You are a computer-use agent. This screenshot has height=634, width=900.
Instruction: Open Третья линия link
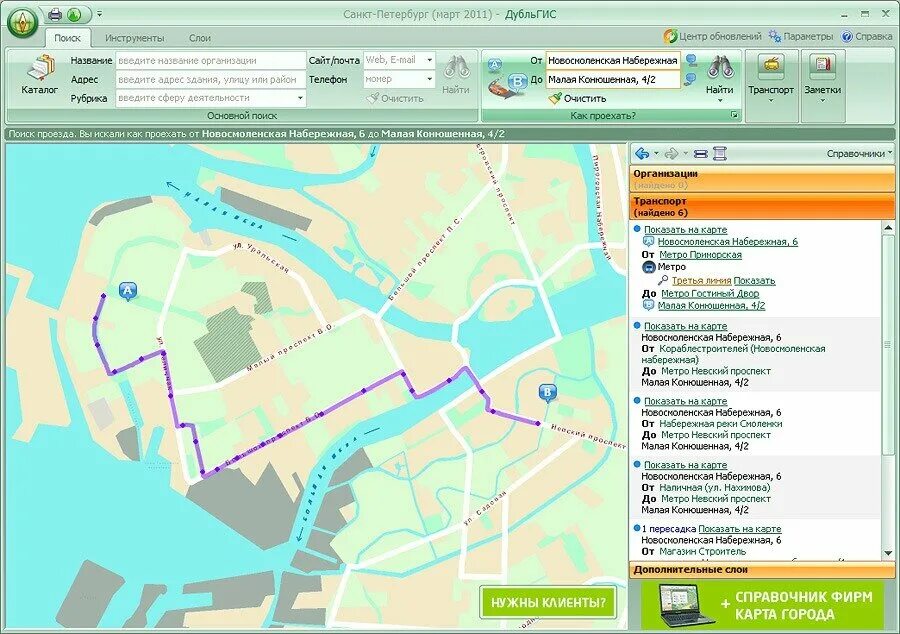click(701, 281)
